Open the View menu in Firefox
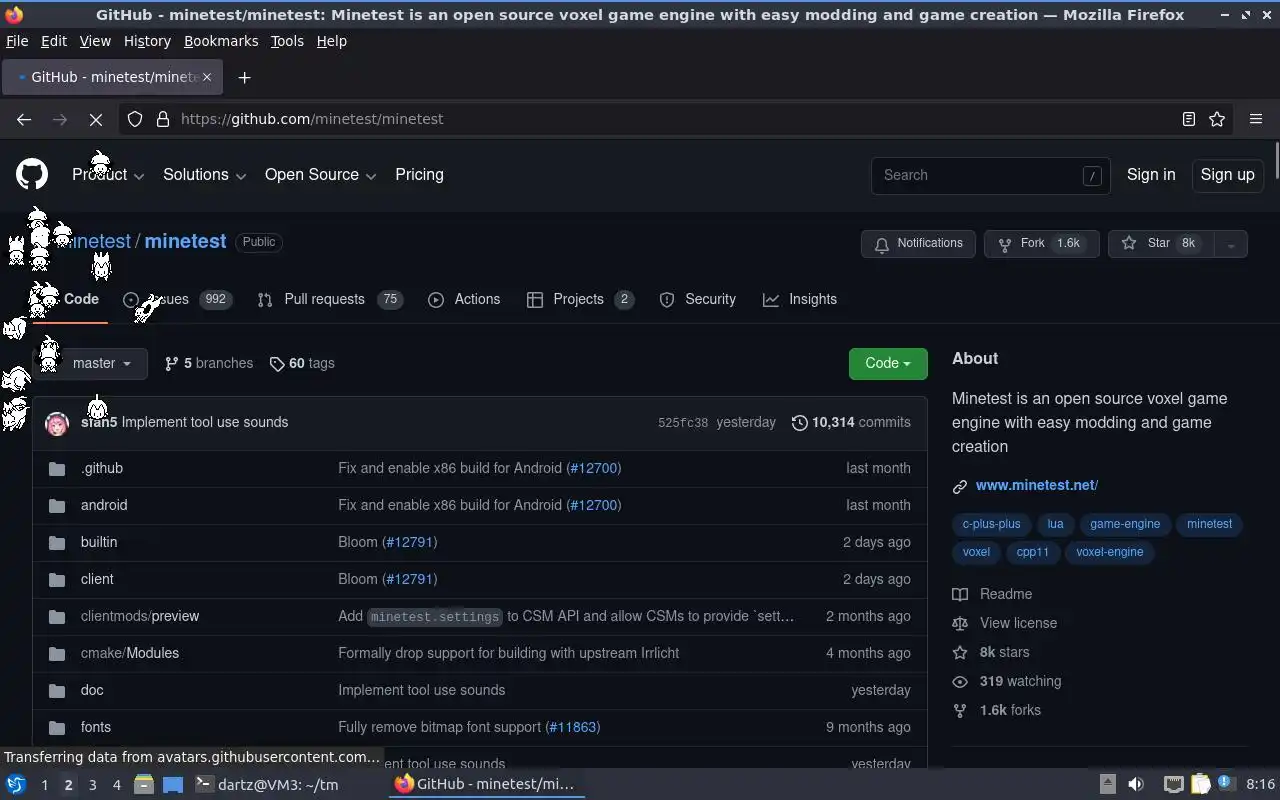1280x800 pixels. [x=95, y=41]
